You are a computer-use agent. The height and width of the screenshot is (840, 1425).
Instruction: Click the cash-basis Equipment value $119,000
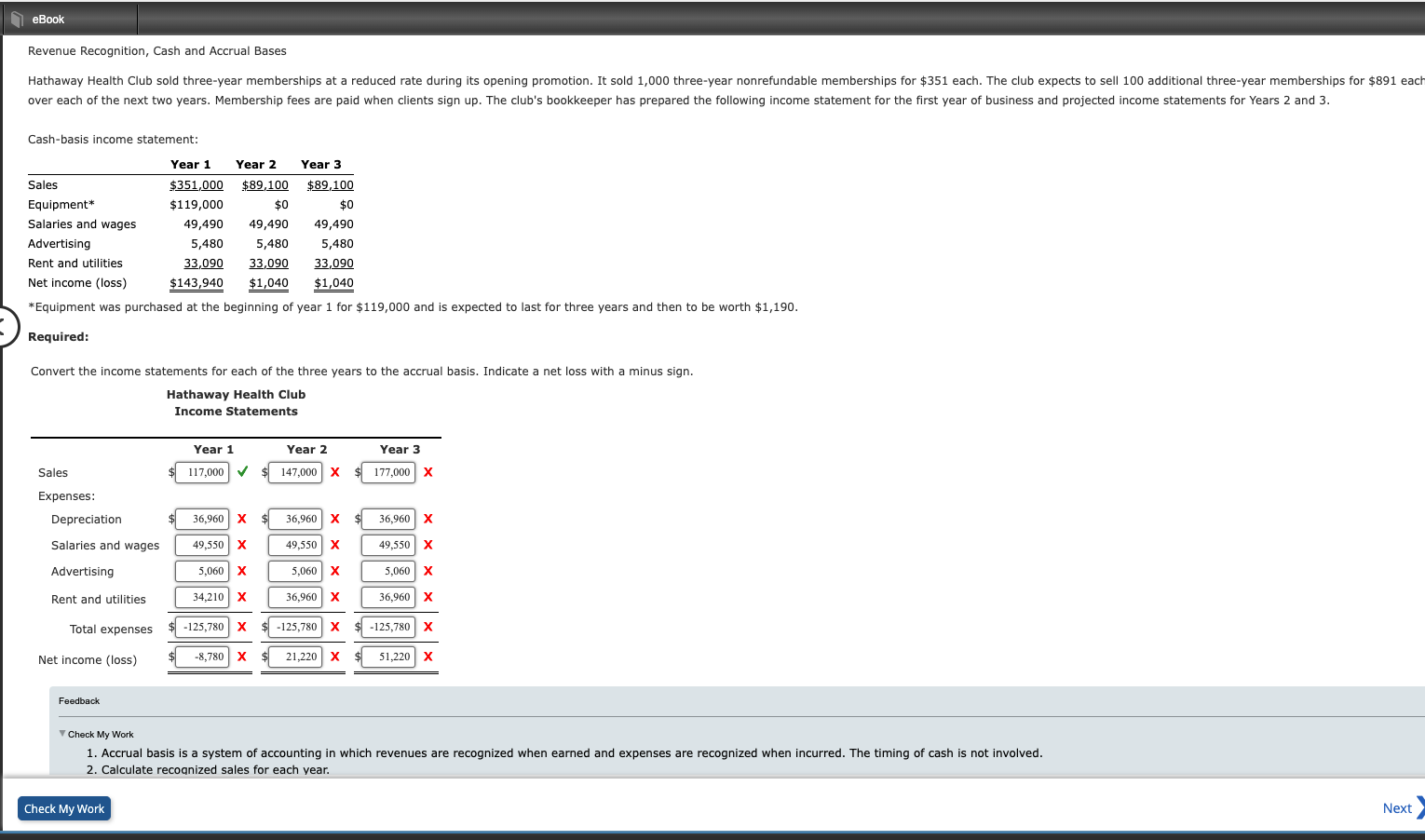tap(197, 205)
